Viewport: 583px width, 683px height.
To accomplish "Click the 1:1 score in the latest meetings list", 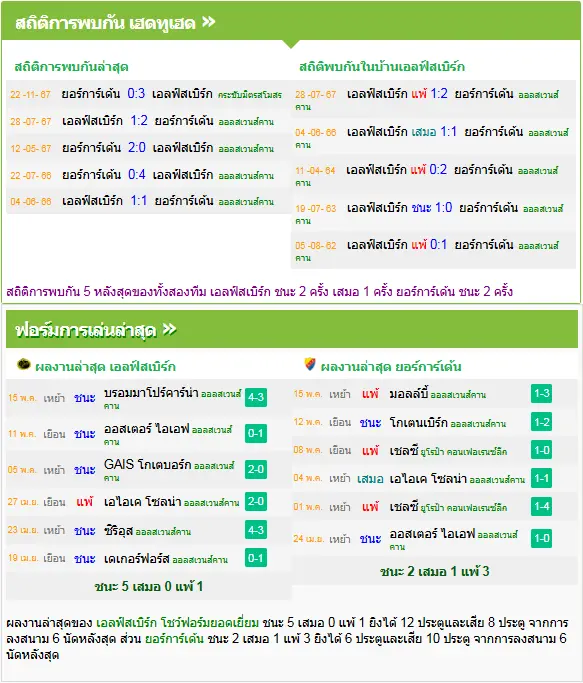I will pyautogui.click(x=139, y=201).
